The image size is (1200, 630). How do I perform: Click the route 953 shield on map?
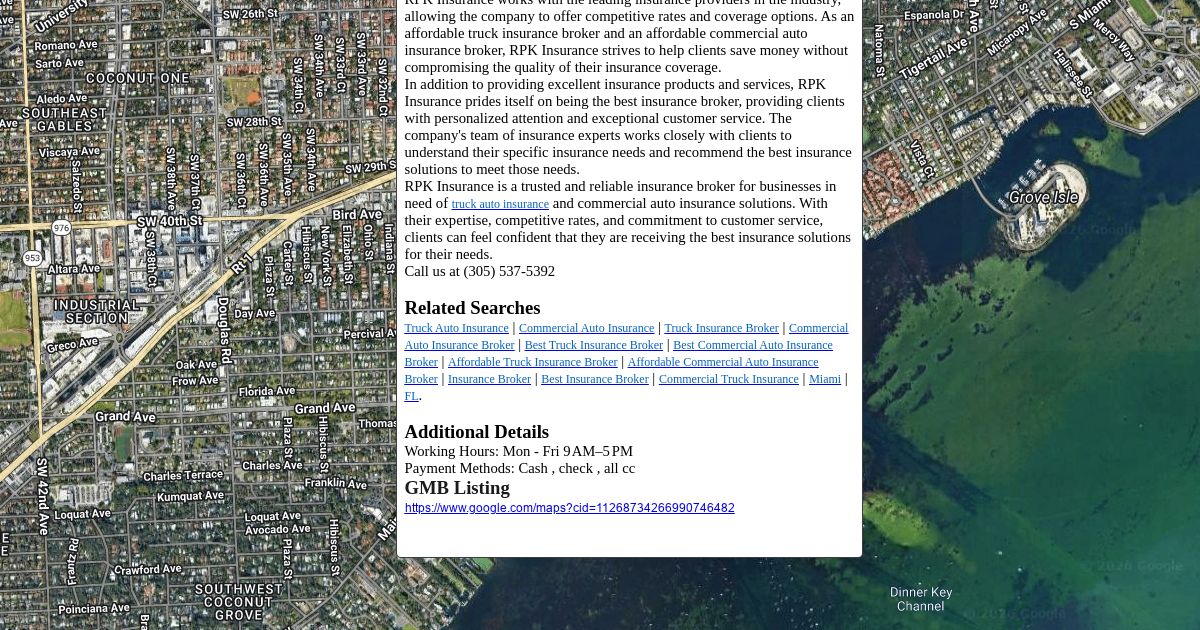tap(33, 258)
